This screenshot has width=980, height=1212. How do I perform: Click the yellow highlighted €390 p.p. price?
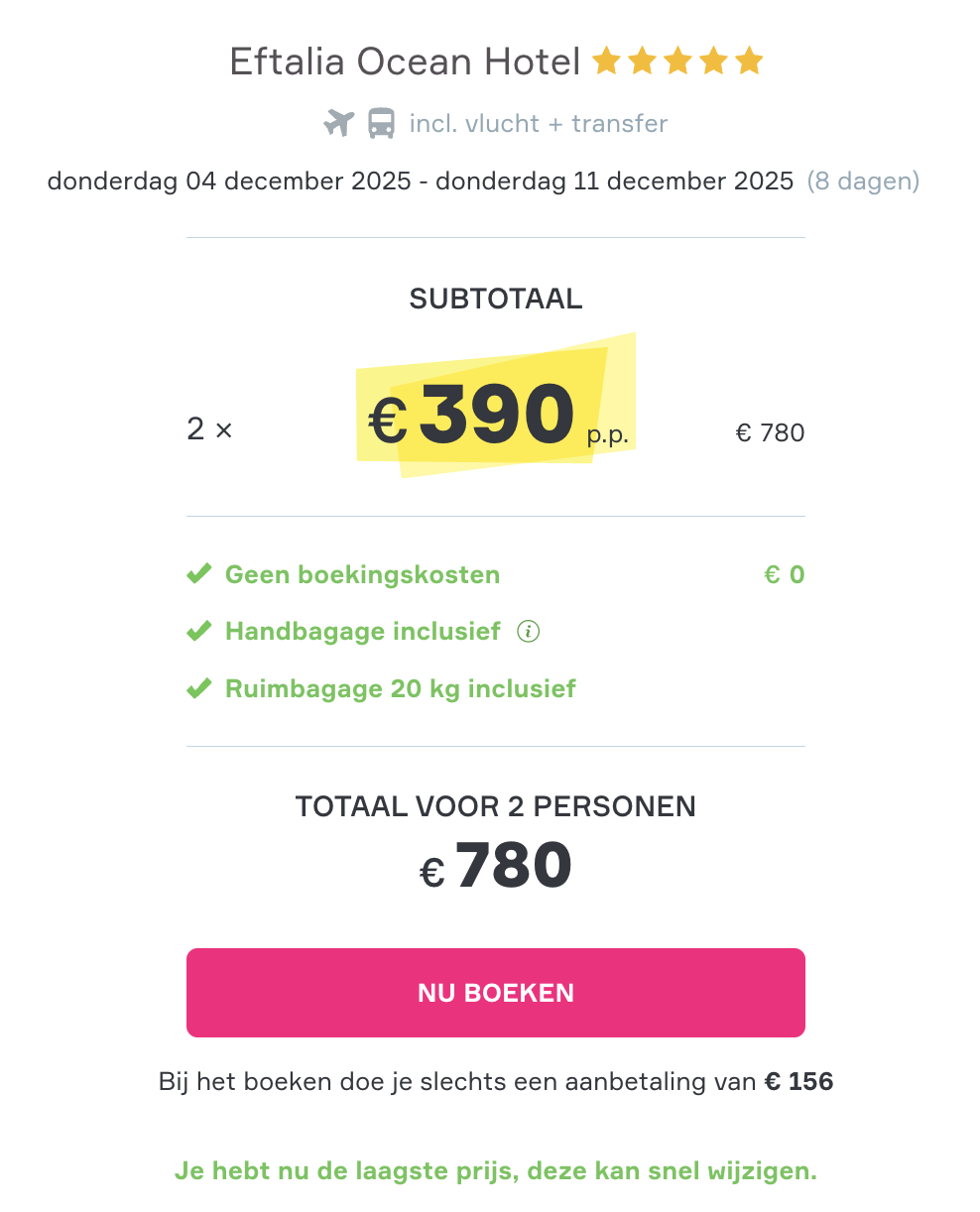click(496, 415)
